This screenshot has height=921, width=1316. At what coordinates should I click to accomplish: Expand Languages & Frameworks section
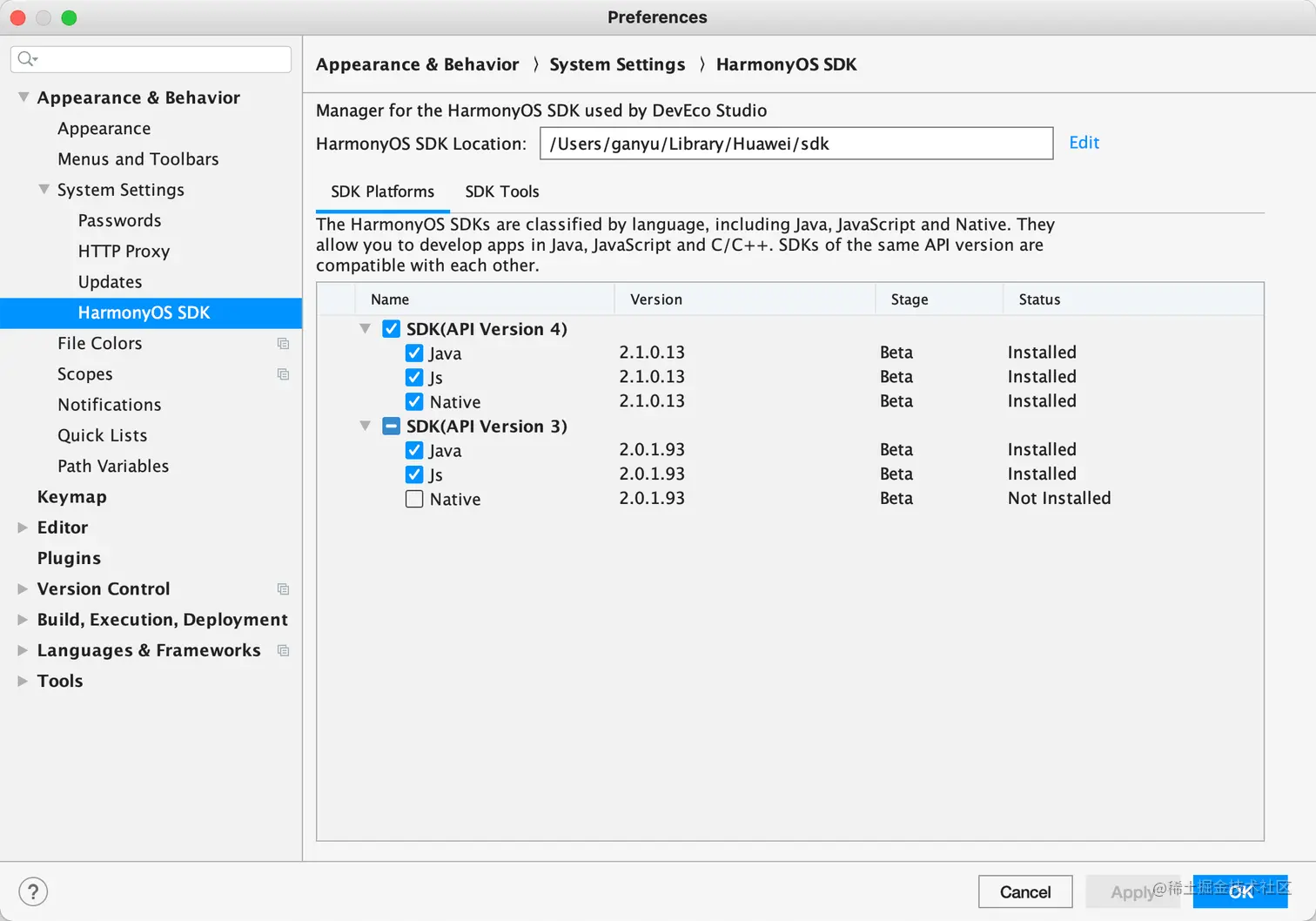click(x=23, y=650)
